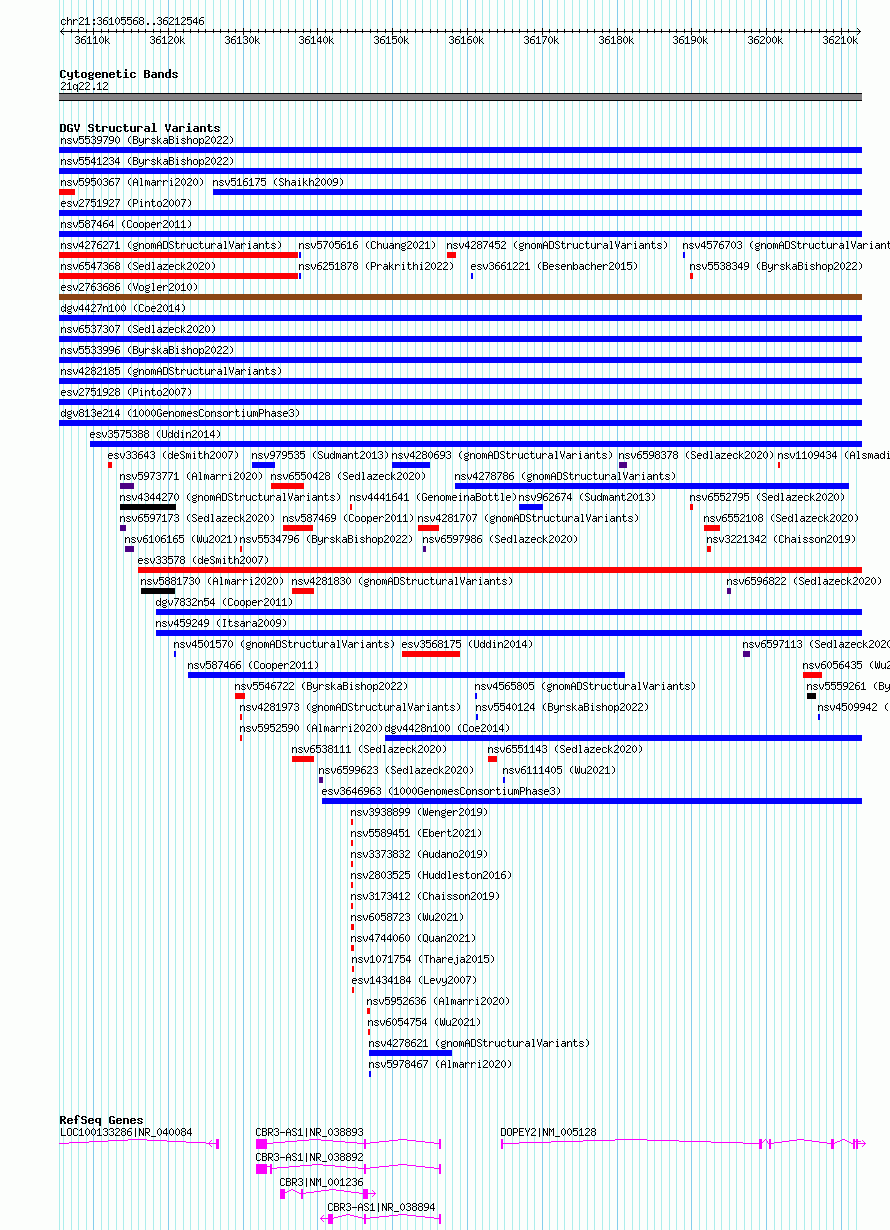Click nsv587464 (Cooper2011) label

point(126,224)
